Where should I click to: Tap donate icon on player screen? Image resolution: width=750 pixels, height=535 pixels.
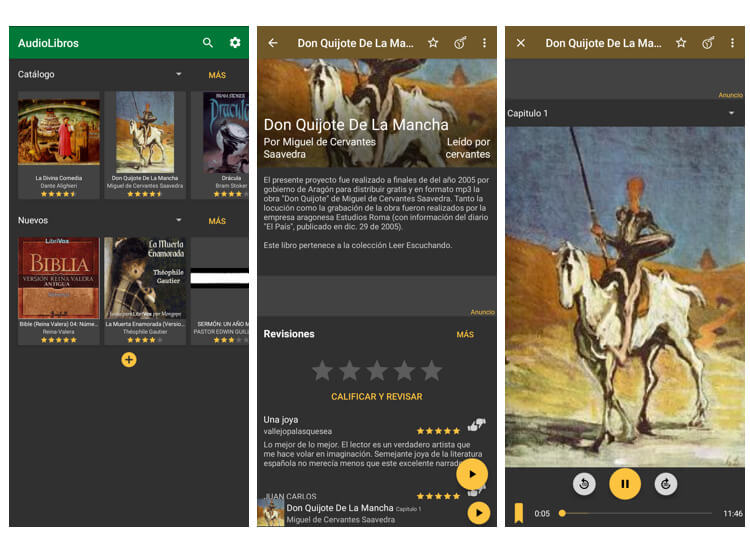pos(708,43)
